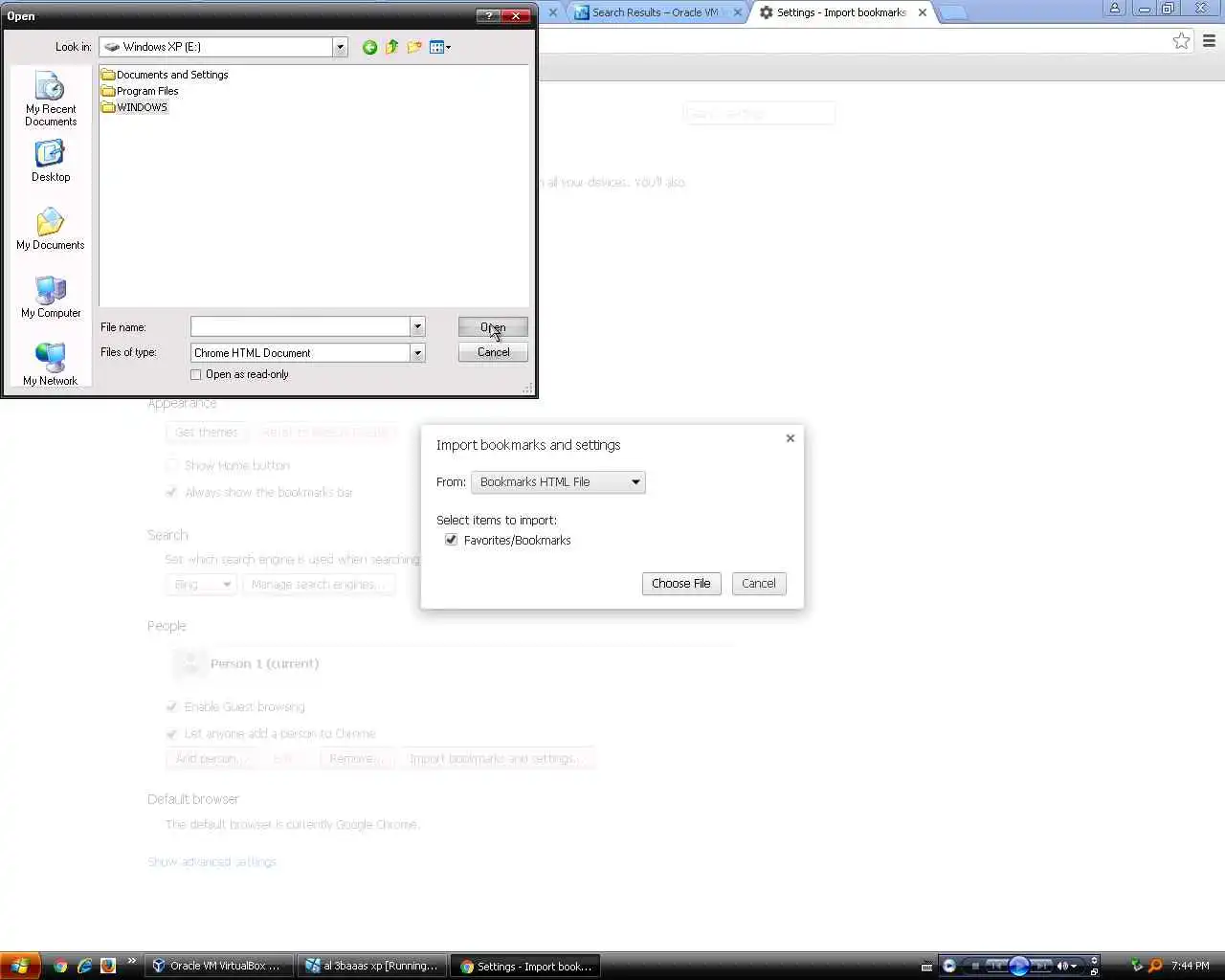The height and width of the screenshot is (980, 1225).
Task: Launch Internet Explorer from quick launch
Action: point(84,967)
